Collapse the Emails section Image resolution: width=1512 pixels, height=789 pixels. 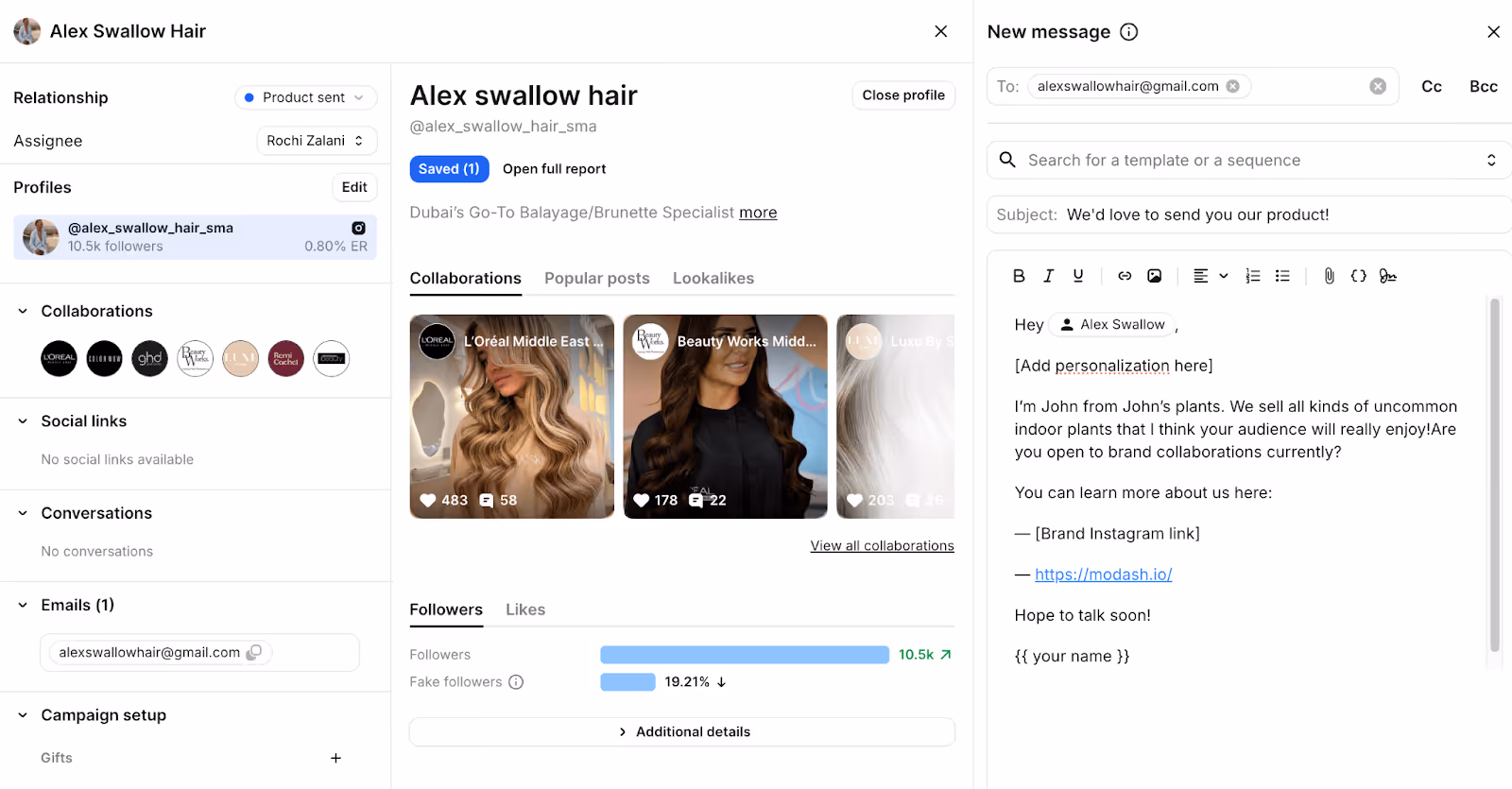pos(23,605)
